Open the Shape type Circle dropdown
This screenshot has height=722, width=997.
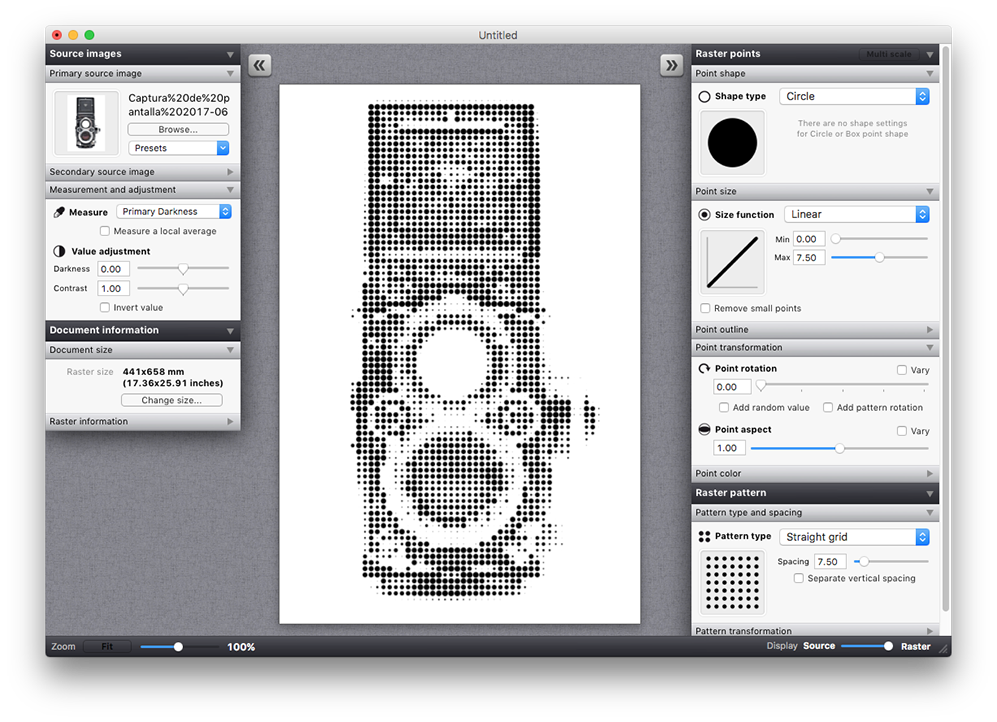[x=854, y=97]
